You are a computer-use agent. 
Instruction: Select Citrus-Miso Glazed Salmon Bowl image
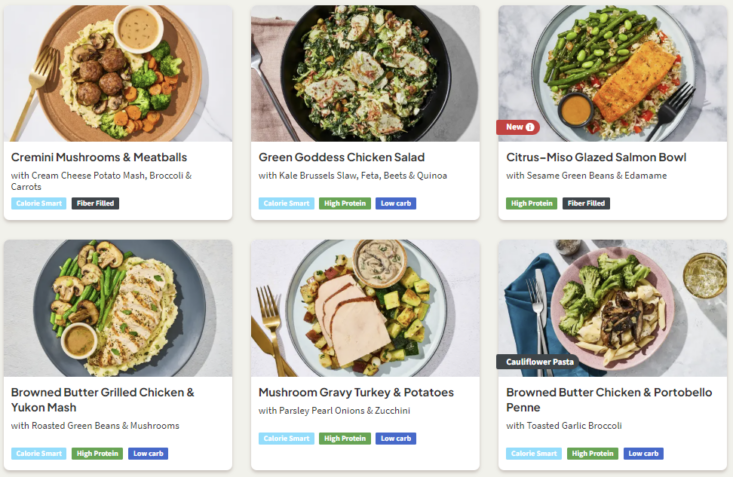coord(612,73)
